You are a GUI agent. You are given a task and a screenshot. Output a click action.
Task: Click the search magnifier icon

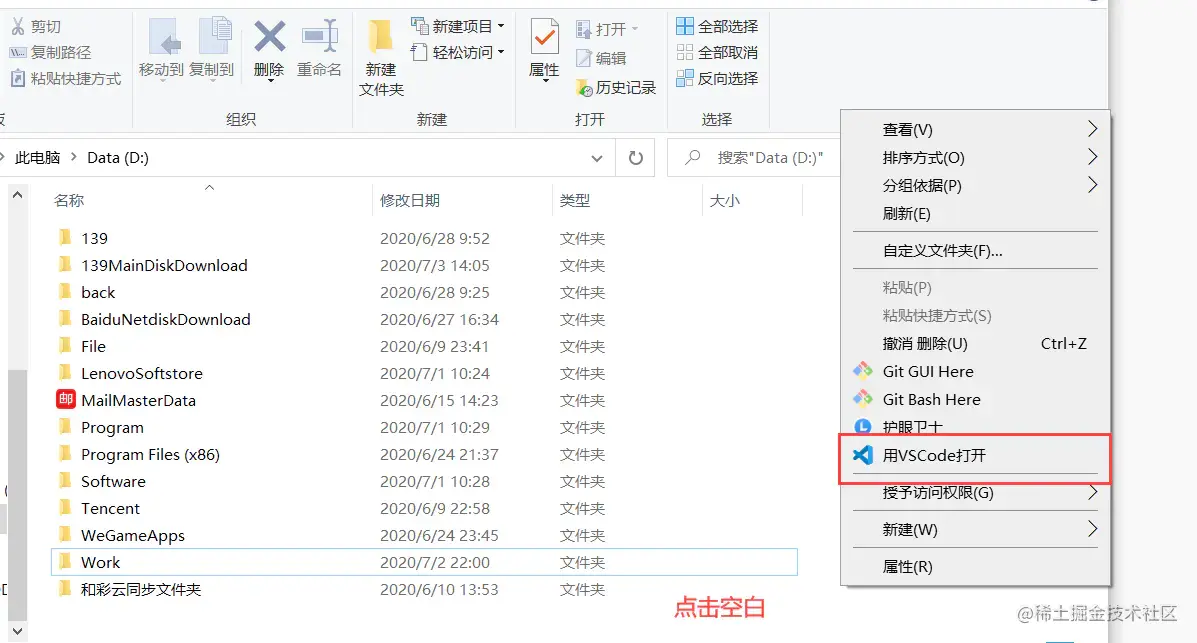[x=692, y=157]
